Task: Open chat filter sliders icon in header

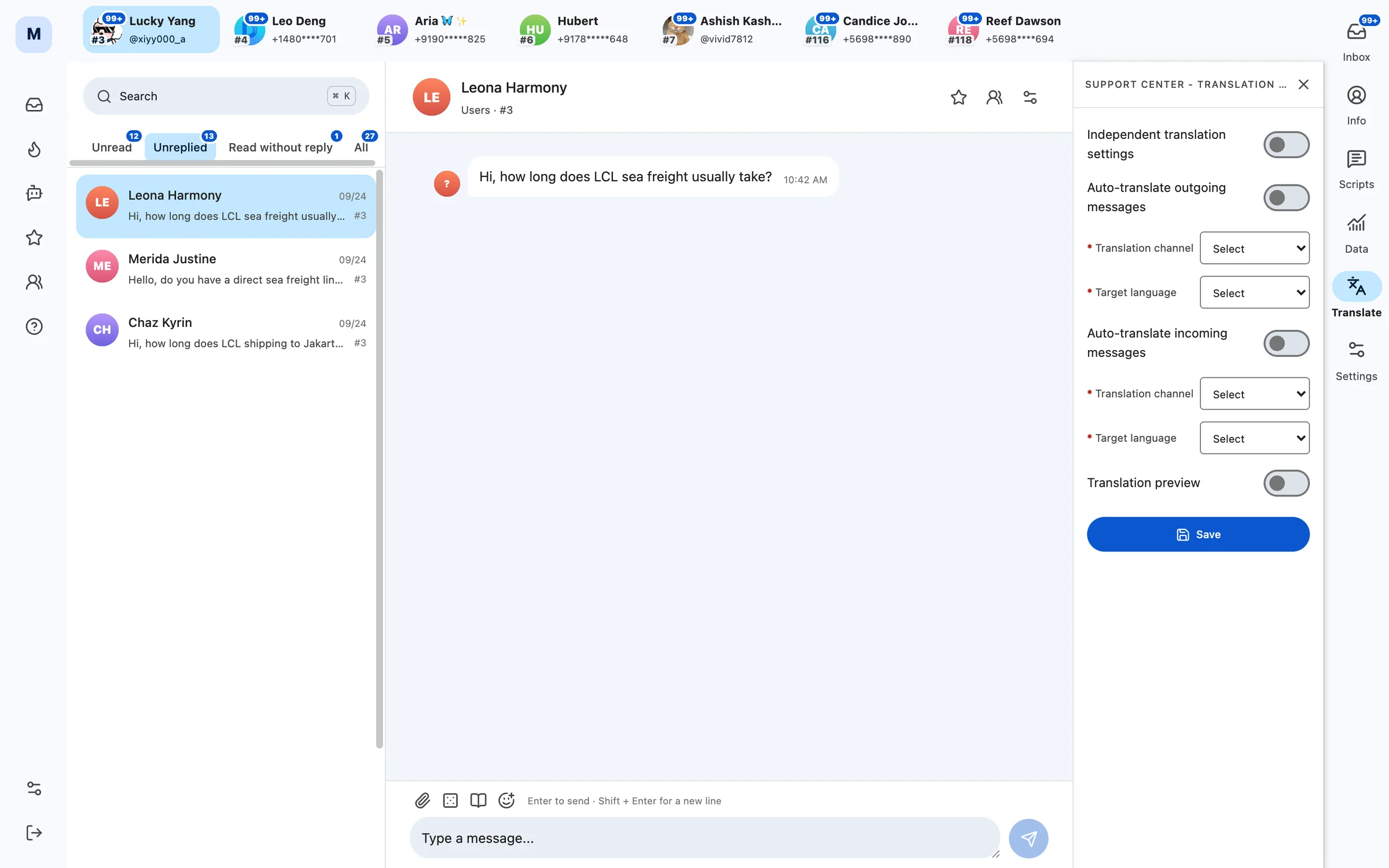Action: point(1030,97)
